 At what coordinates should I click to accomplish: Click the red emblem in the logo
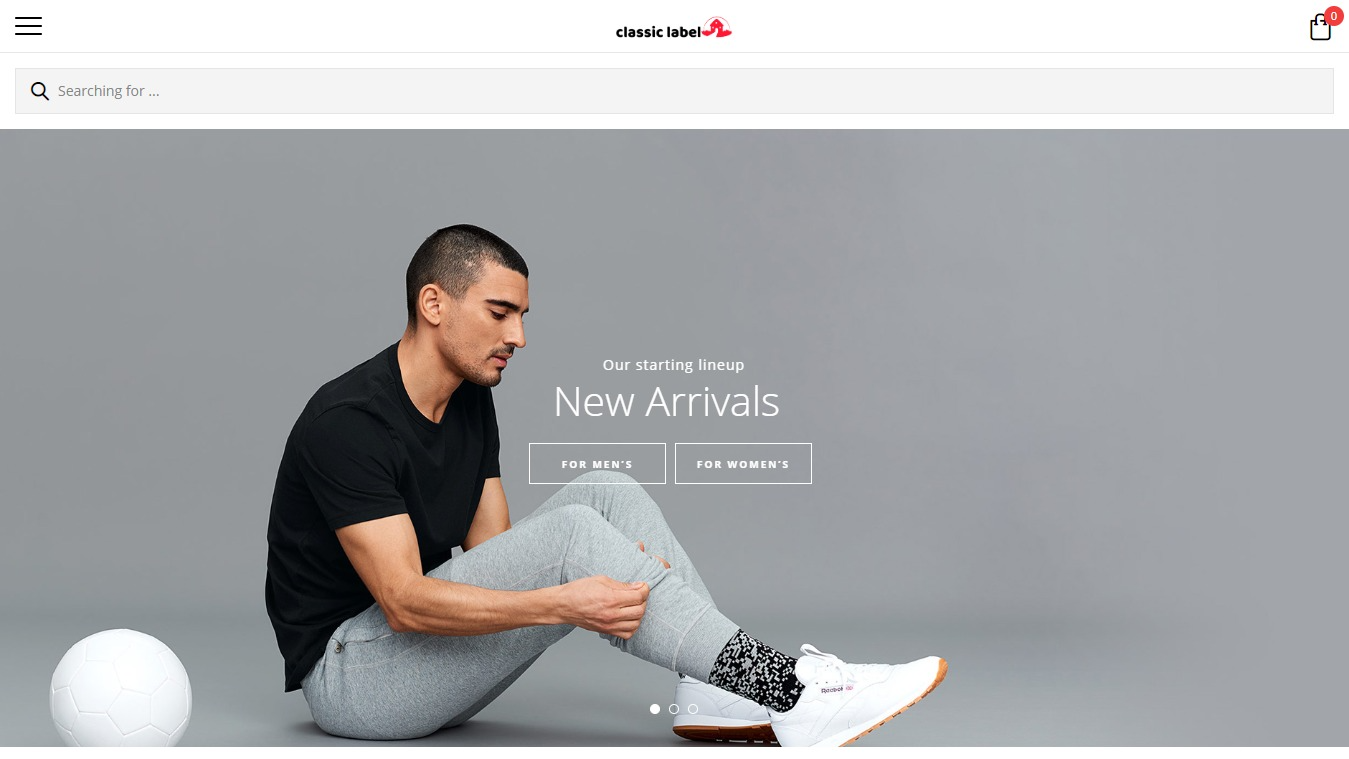[x=717, y=28]
